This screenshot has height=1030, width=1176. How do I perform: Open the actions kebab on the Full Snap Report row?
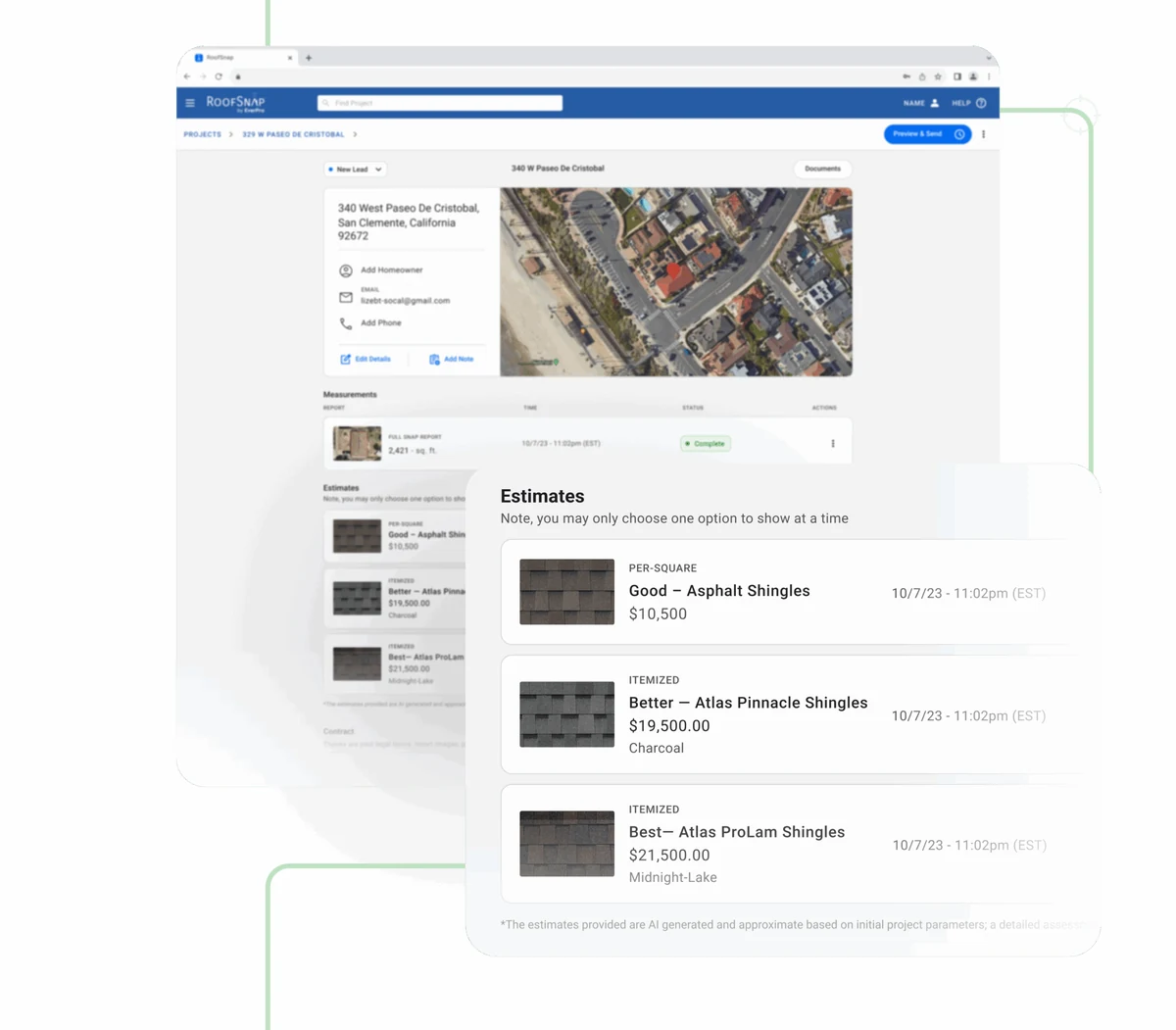[x=833, y=443]
